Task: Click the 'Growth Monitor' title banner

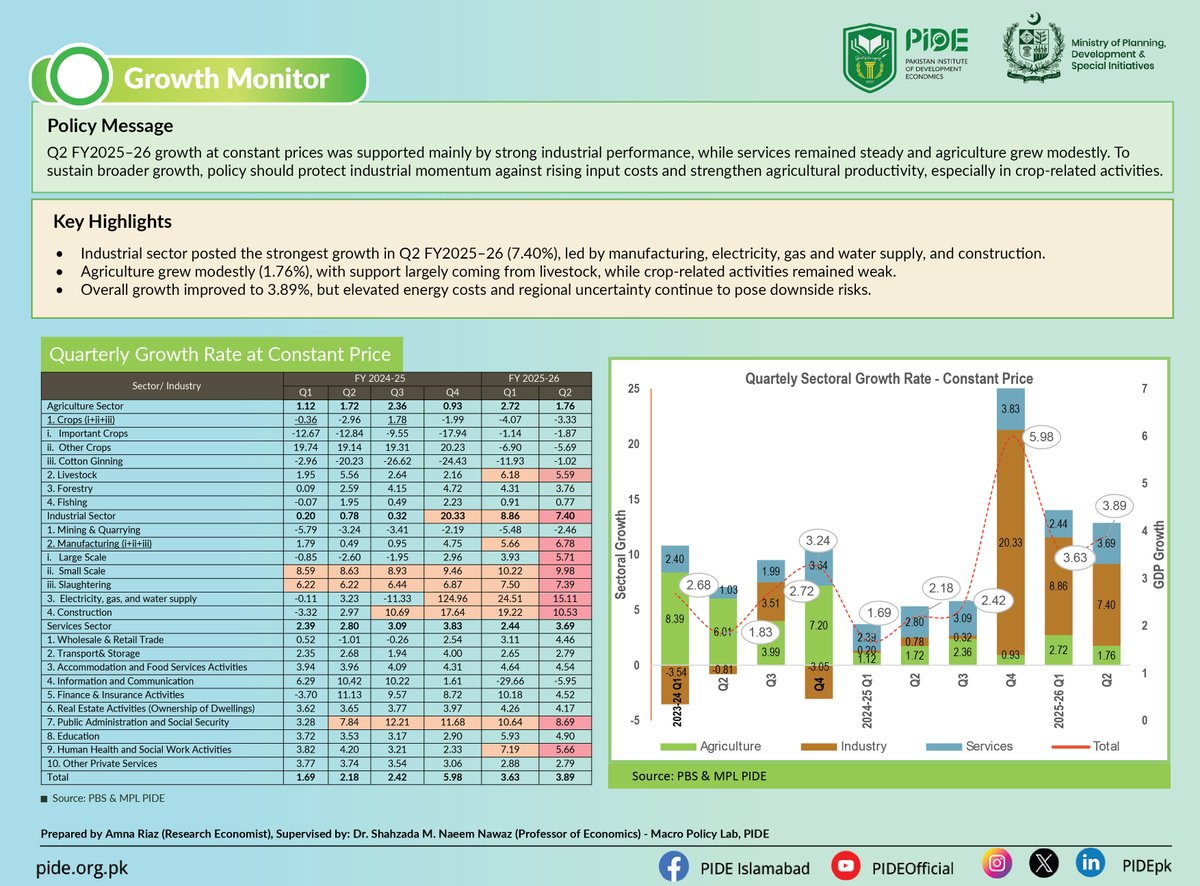Action: pos(226,78)
